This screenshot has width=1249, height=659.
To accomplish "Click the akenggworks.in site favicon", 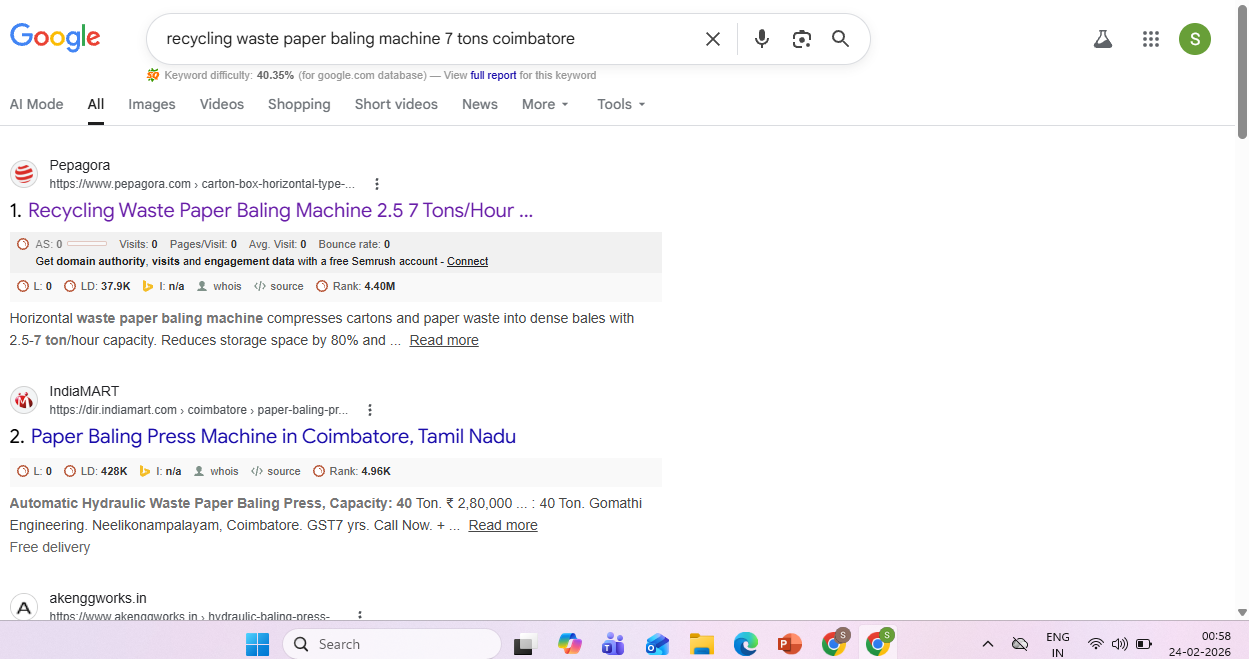I will [x=24, y=607].
